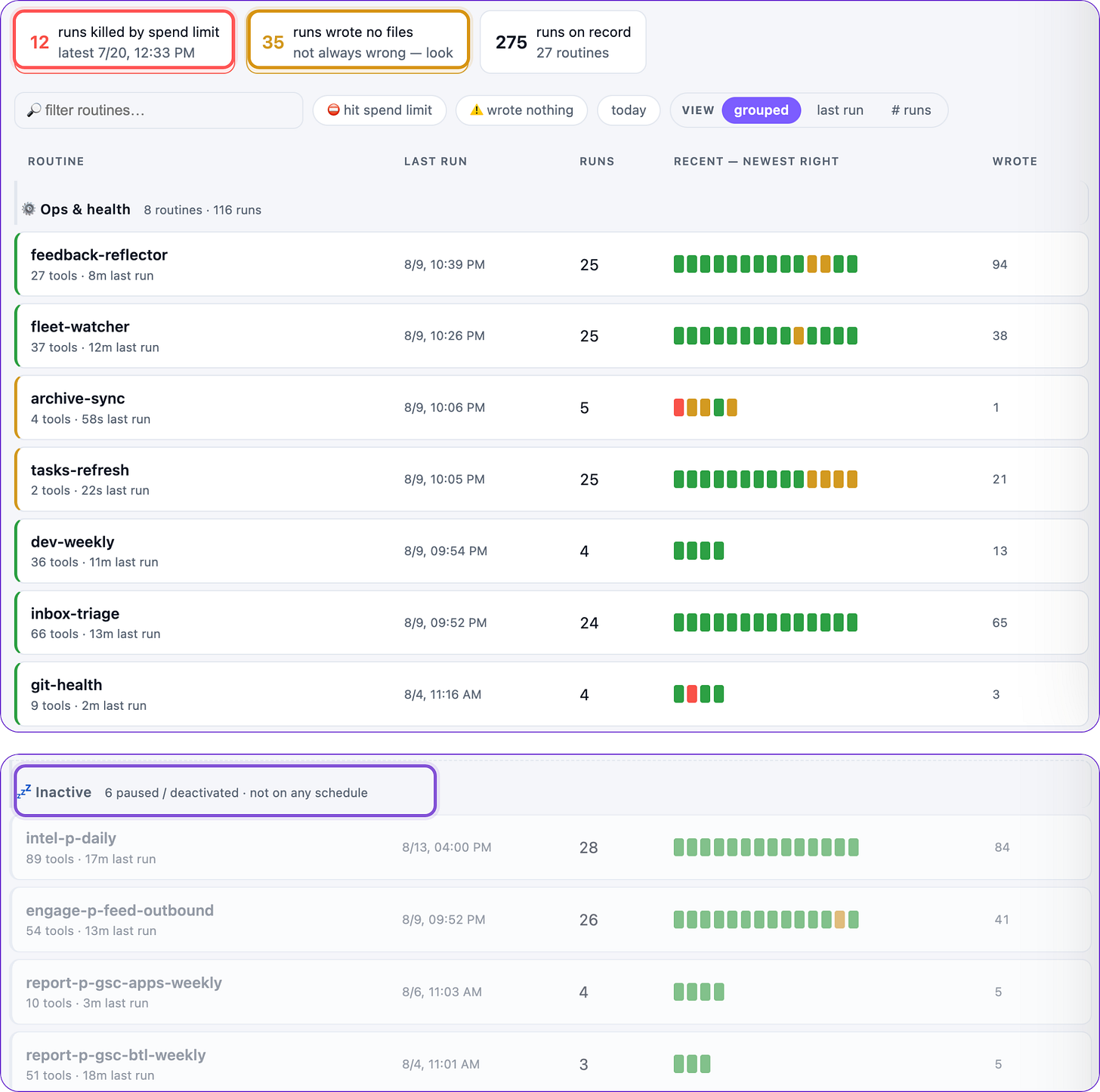Expand the feedback-reflector routine row
1100x1092 pixels.
[x=551, y=264]
